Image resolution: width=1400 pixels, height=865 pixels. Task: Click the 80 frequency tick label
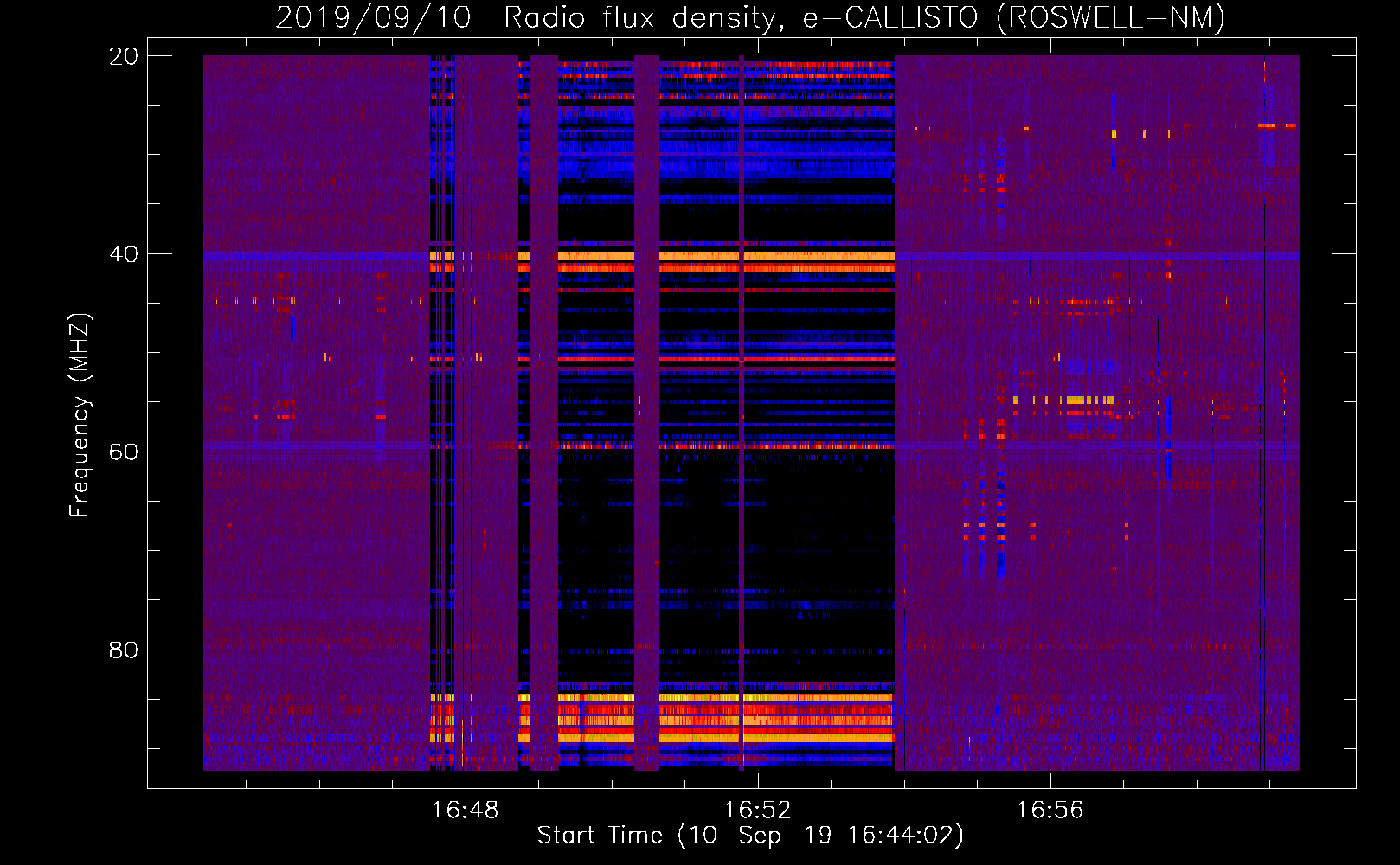coord(123,650)
